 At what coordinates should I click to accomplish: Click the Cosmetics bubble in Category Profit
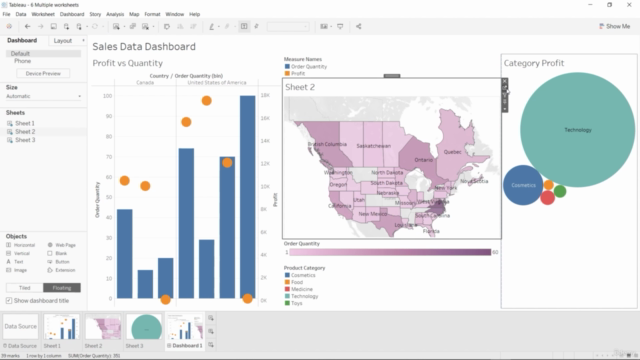(523, 185)
